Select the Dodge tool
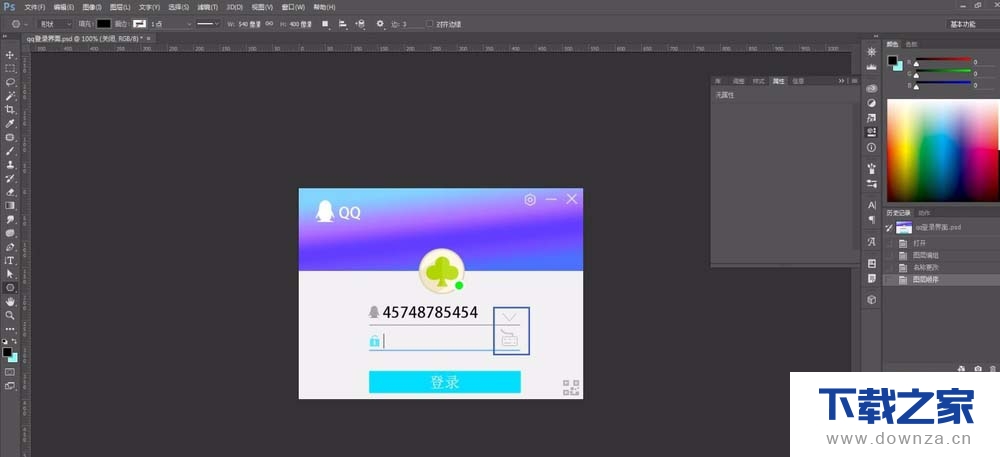The width and height of the screenshot is (1000, 457). tap(10, 233)
